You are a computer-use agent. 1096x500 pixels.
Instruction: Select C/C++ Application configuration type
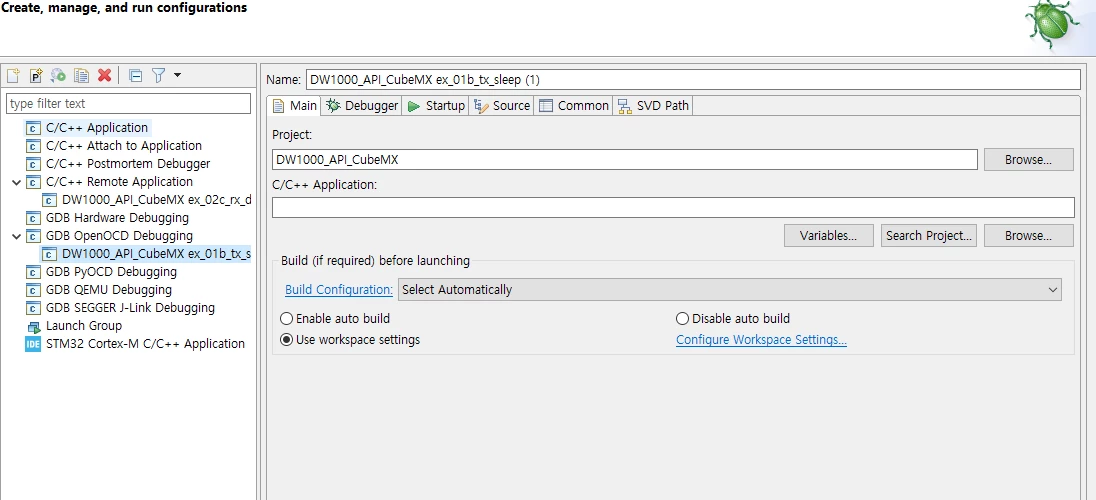[x=97, y=127]
